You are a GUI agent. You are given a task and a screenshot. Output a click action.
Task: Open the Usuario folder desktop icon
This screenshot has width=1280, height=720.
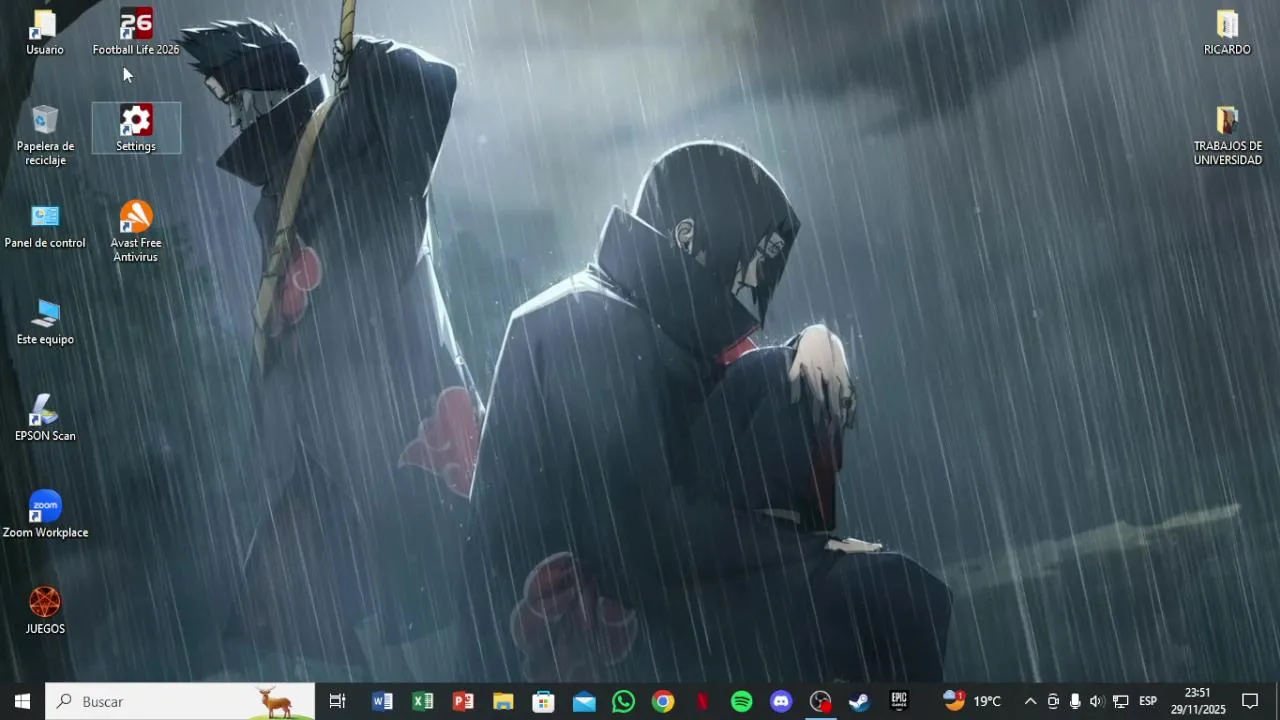pos(45,32)
